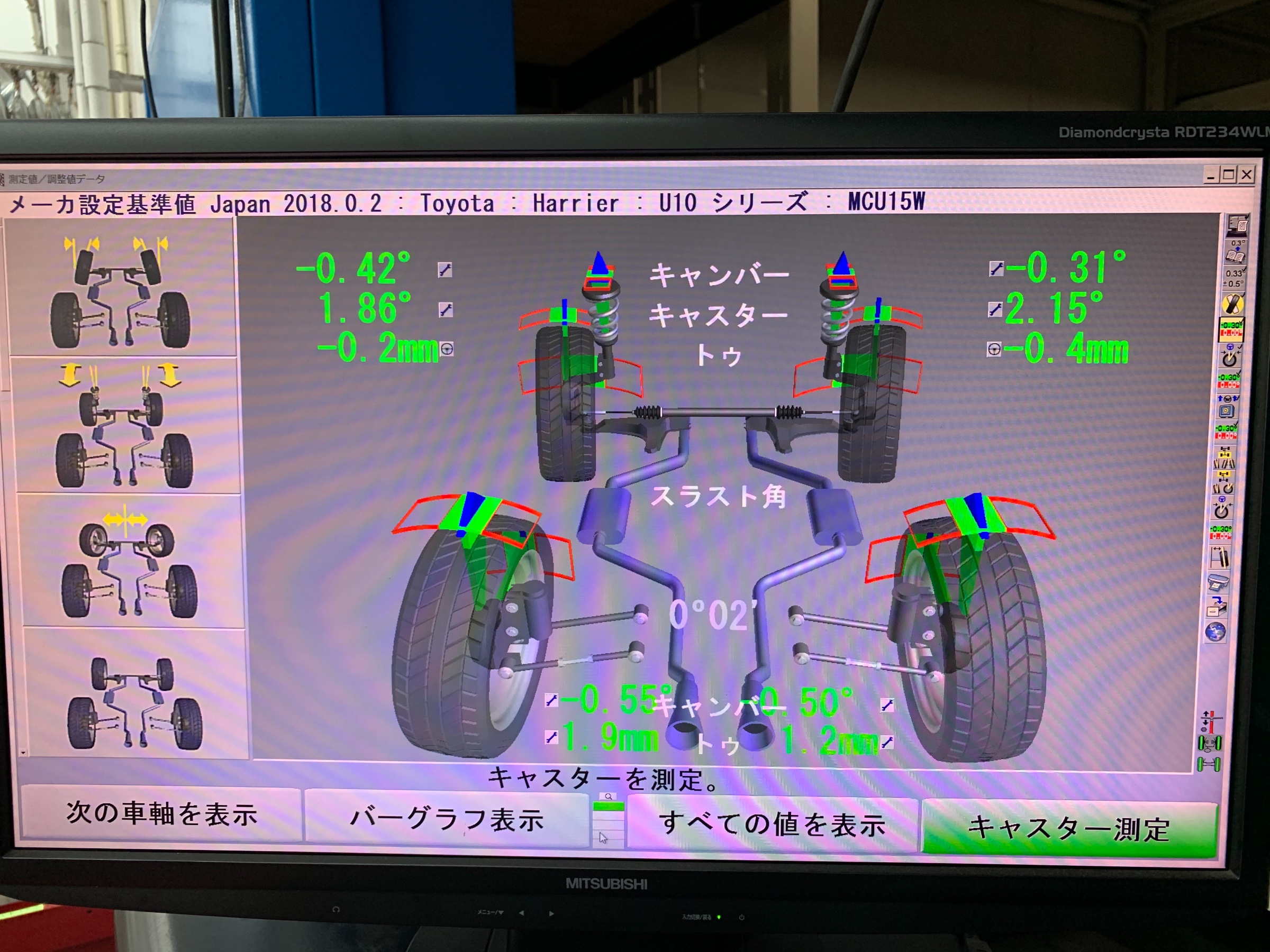The image size is (1270, 952).
Task: Open the computer with document icon
Action: tap(1237, 225)
